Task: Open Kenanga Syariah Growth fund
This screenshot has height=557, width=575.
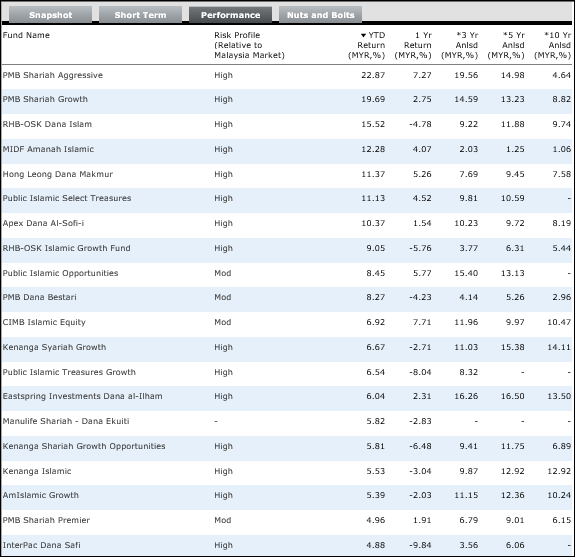Action: [54, 347]
